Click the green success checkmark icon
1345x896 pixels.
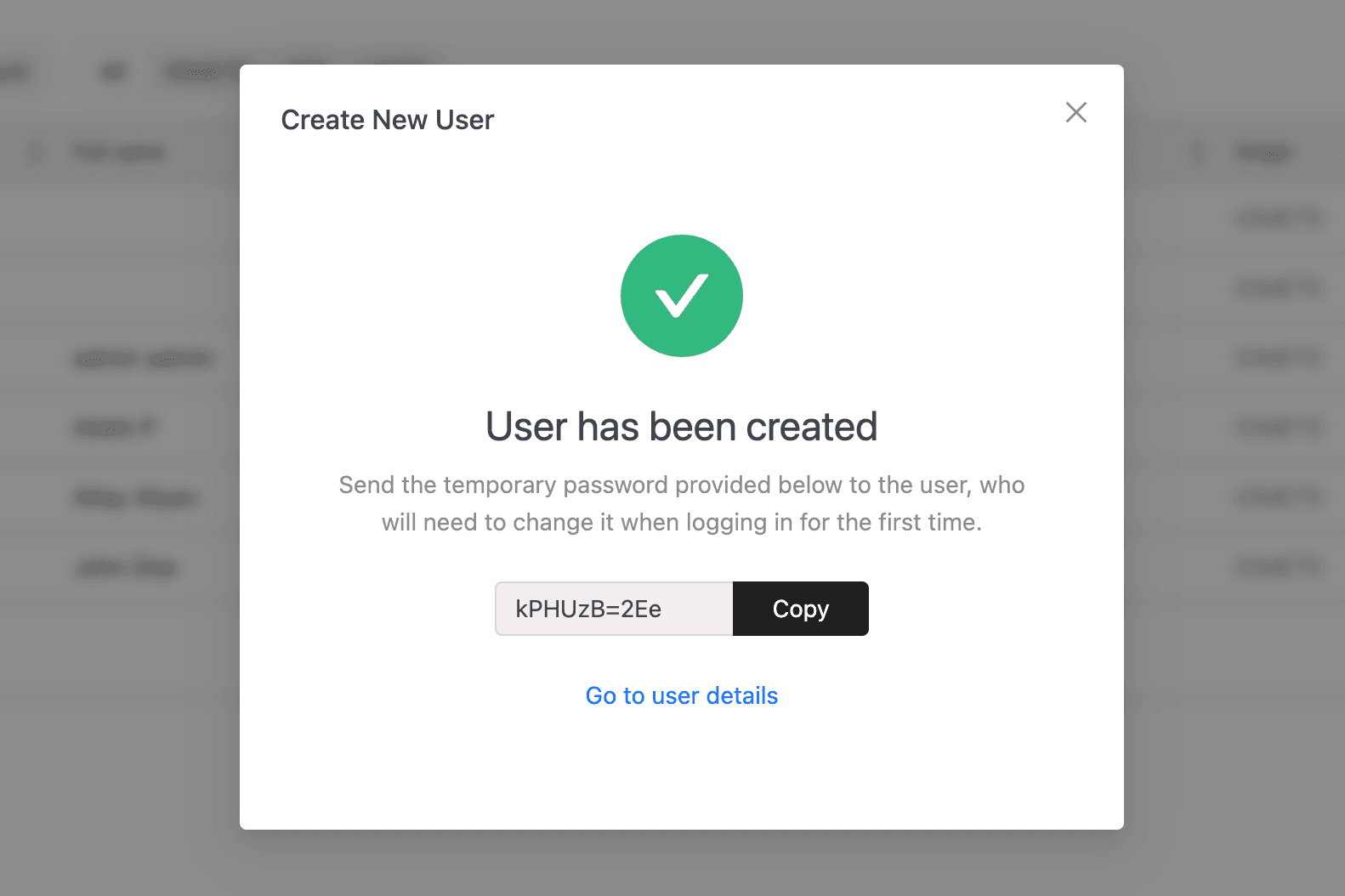[681, 296]
